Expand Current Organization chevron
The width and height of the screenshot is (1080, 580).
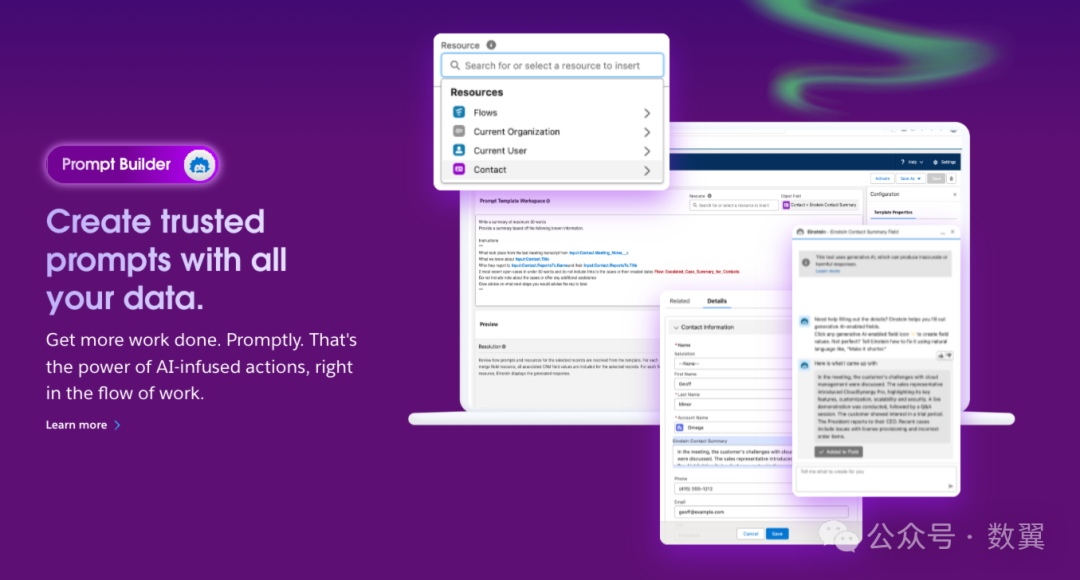647,132
